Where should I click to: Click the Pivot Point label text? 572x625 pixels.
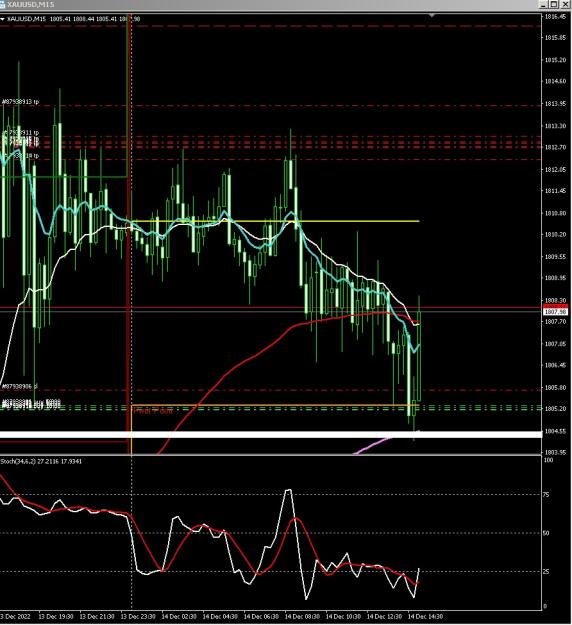(153, 411)
